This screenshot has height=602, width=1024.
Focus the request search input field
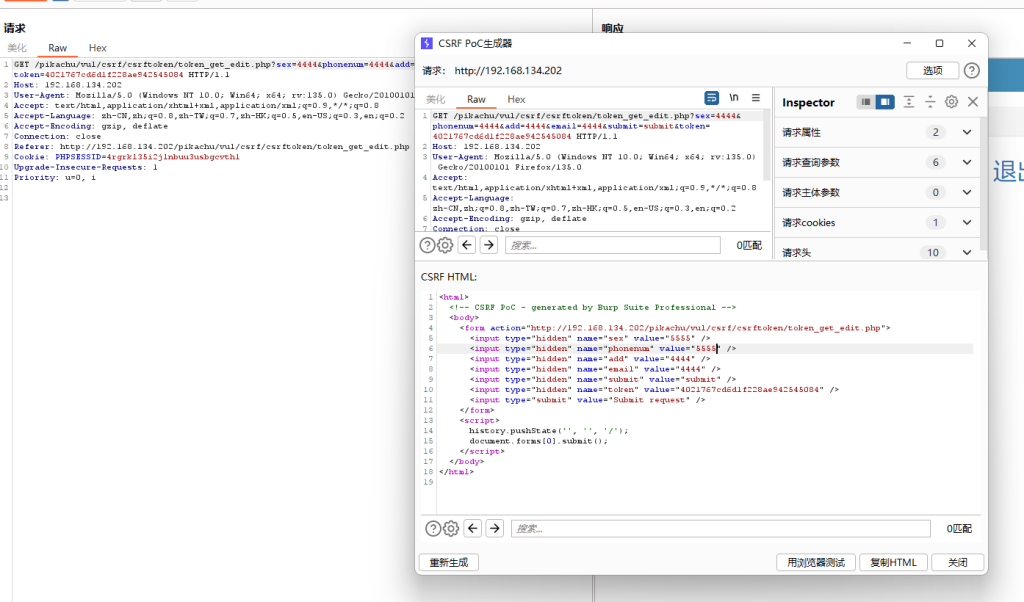pos(613,246)
